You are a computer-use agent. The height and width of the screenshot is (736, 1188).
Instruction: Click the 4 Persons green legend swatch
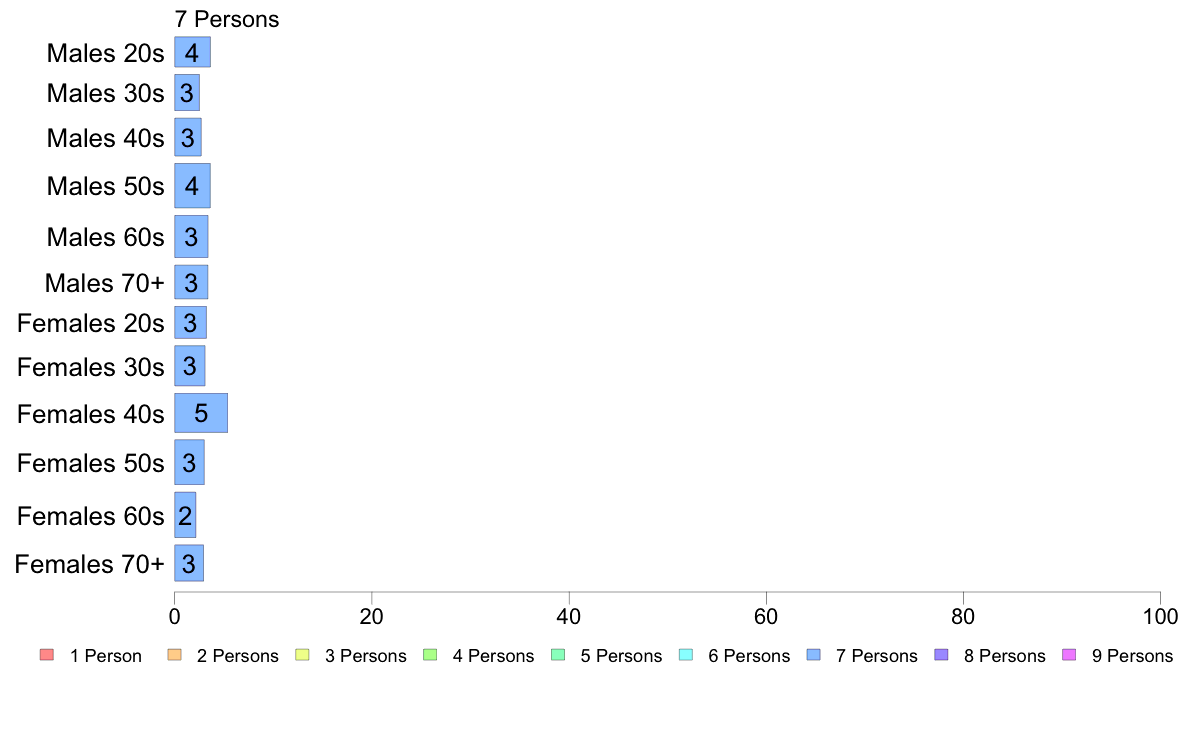click(x=430, y=655)
